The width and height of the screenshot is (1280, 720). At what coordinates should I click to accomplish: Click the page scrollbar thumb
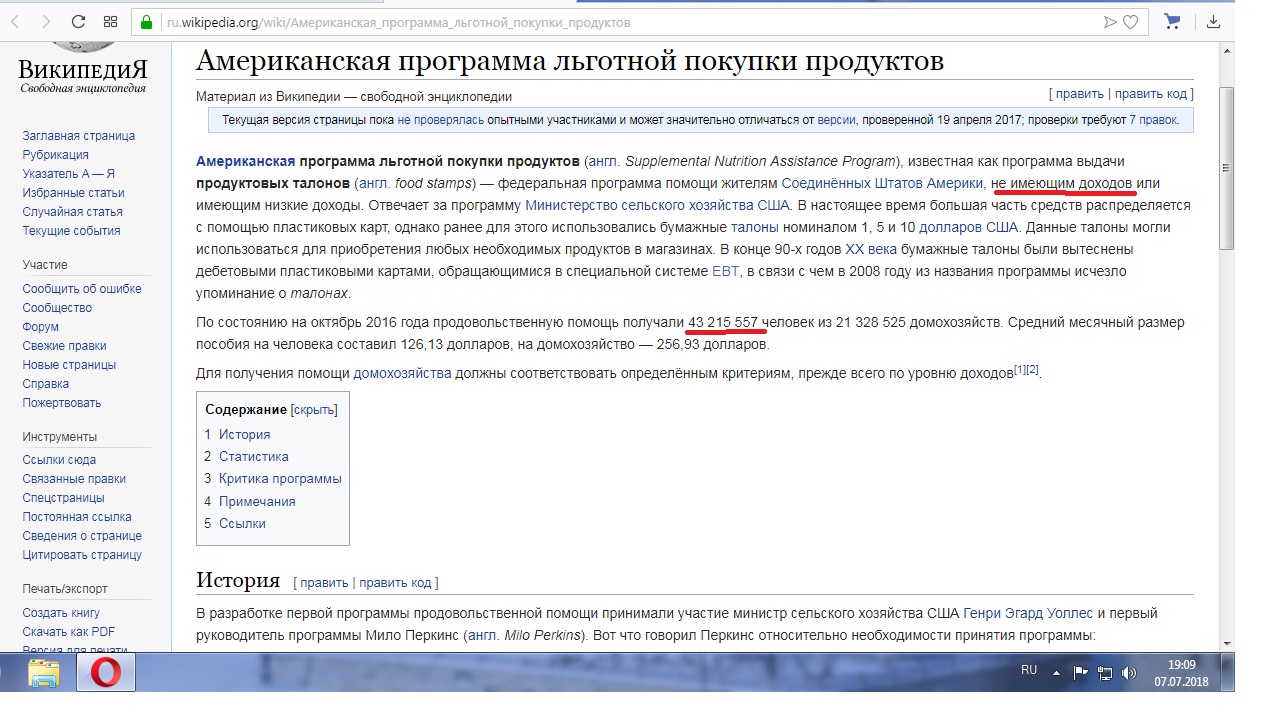(1227, 168)
